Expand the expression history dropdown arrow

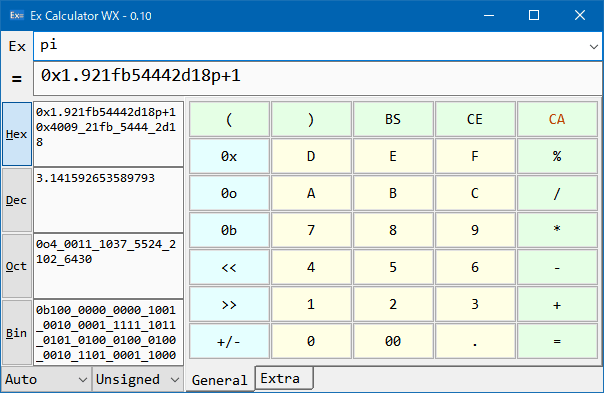pyautogui.click(x=593, y=47)
